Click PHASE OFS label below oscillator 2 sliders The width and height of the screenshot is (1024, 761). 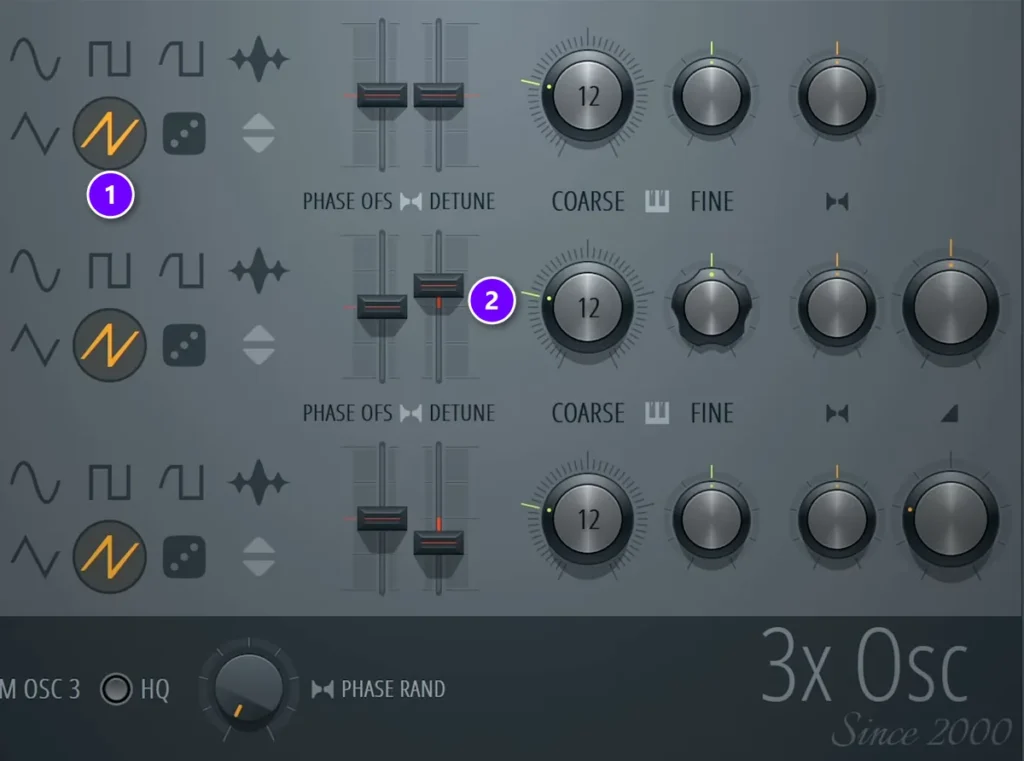coord(347,413)
